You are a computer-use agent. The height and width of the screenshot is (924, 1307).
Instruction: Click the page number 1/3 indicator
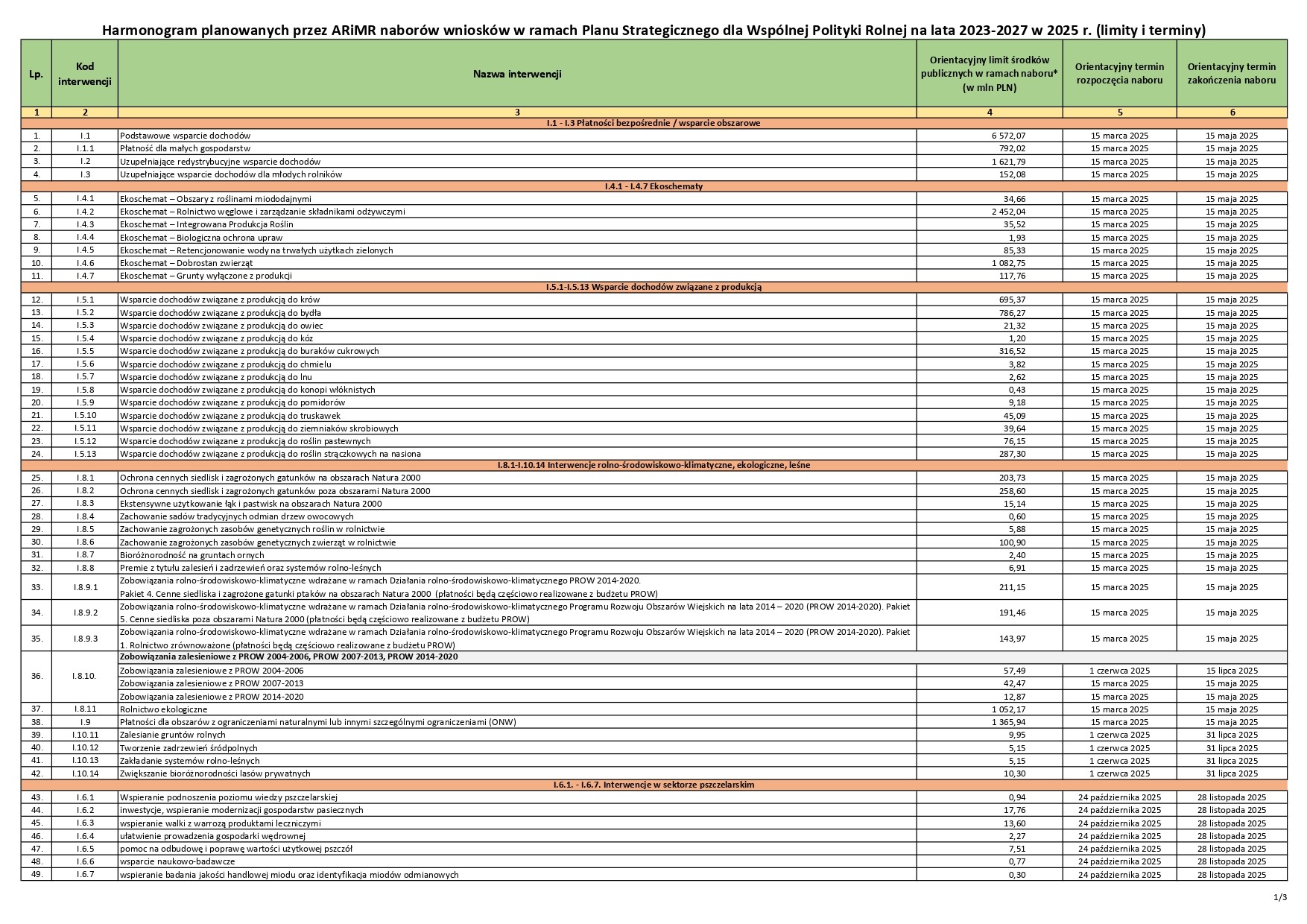pos(1280,896)
